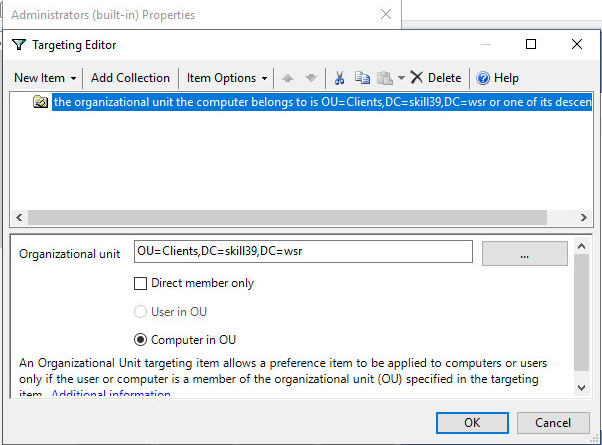Click down arrow of details vertical scrollbar
Viewport: 602px width, 445px height.
pos(581,388)
